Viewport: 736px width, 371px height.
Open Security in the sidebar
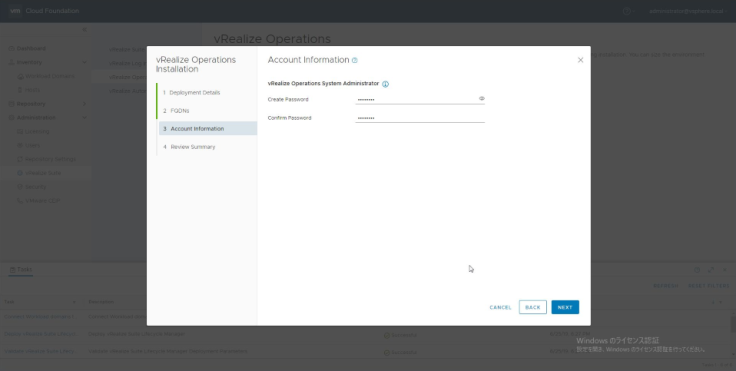[36, 187]
